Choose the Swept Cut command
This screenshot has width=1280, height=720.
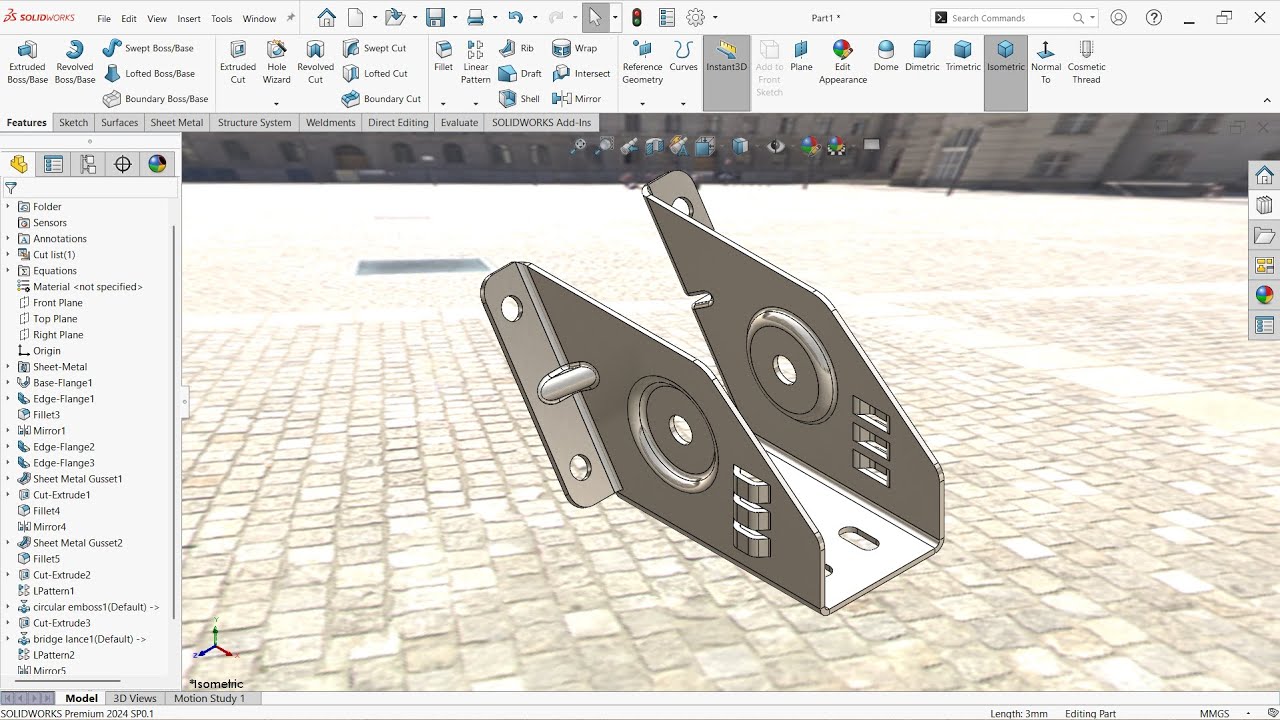pyautogui.click(x=374, y=48)
